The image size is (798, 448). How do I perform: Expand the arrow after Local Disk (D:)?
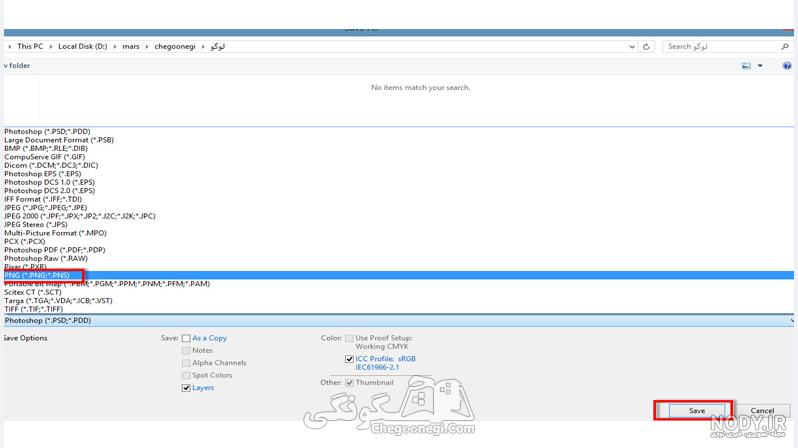click(115, 46)
